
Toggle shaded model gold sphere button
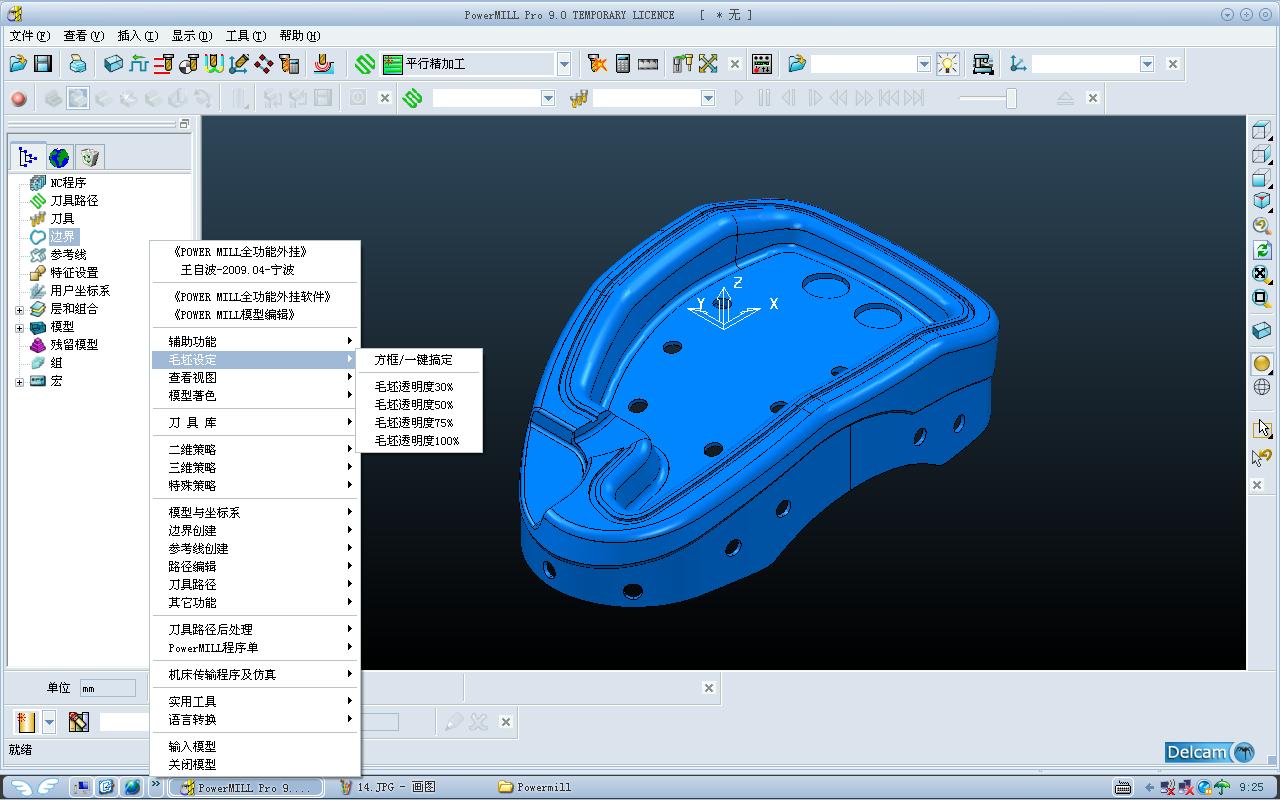click(x=1262, y=363)
